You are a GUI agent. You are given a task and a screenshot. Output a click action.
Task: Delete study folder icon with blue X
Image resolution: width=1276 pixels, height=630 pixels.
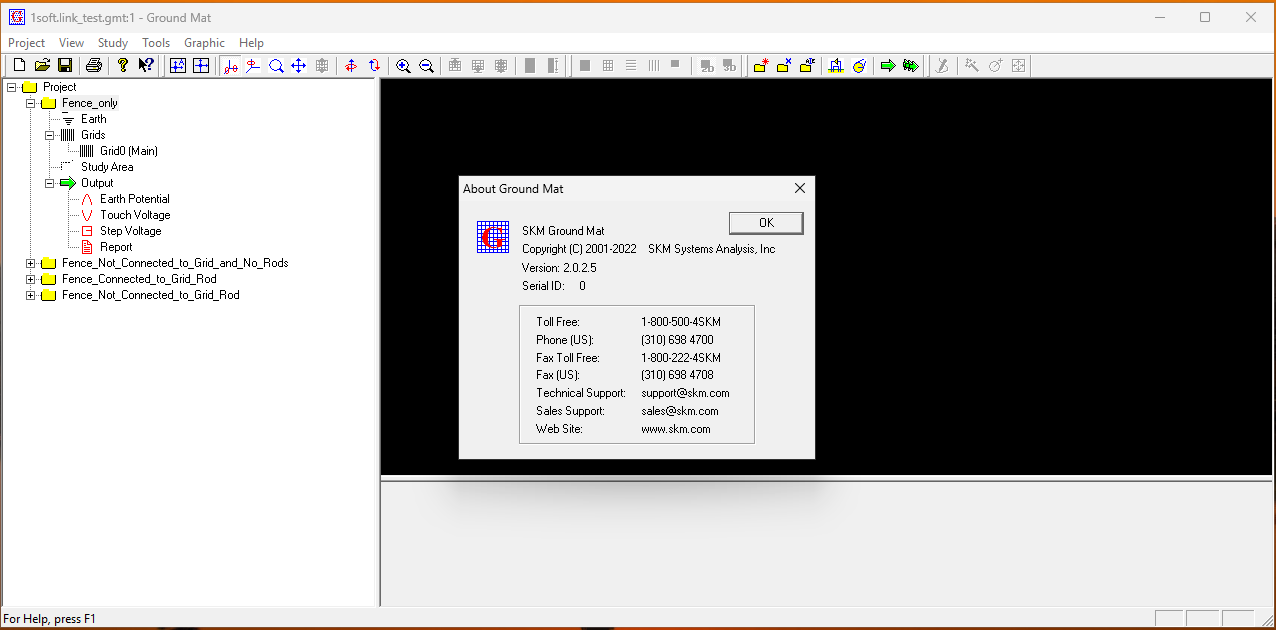784,66
